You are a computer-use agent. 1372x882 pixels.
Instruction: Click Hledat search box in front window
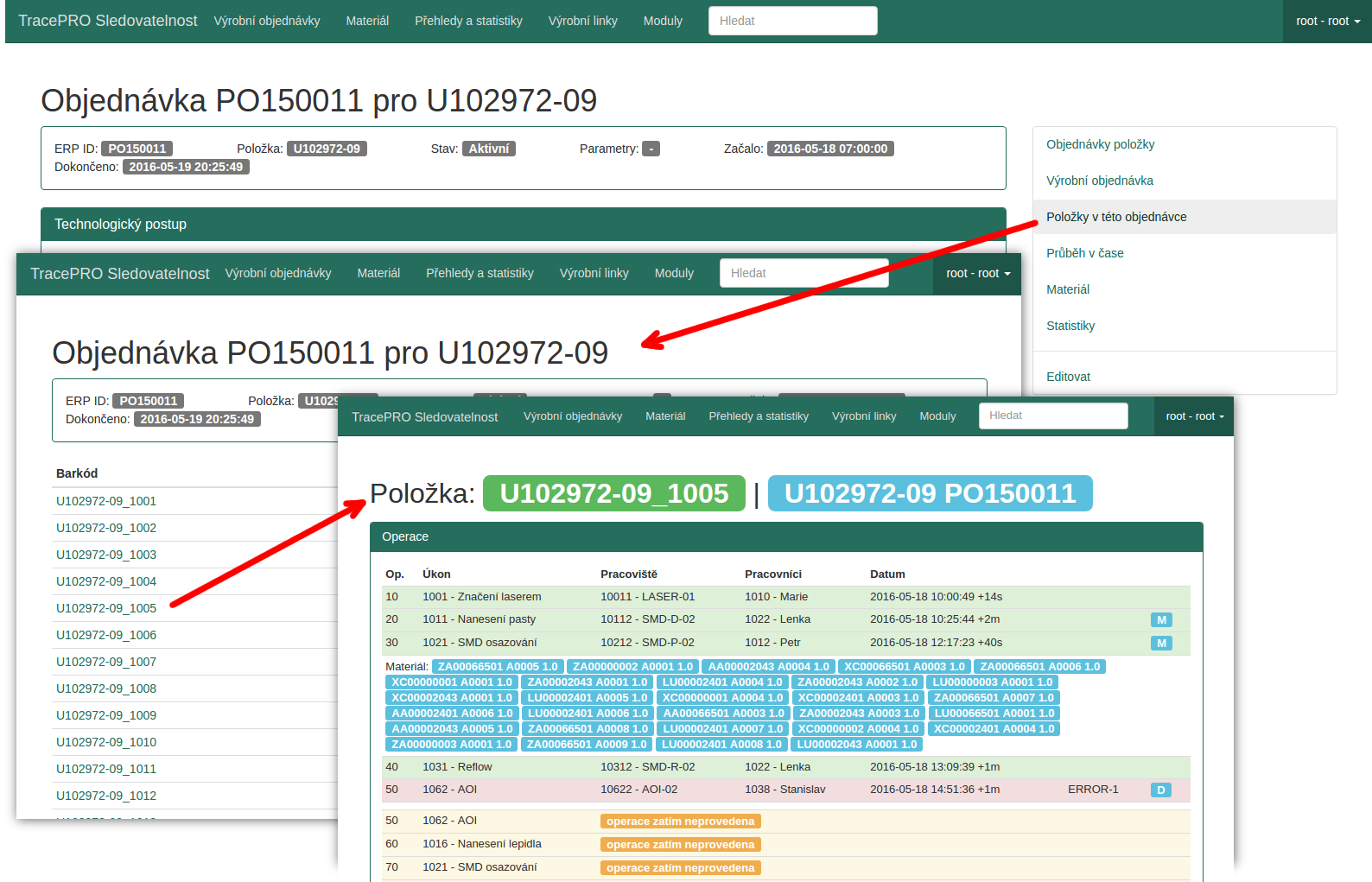(1053, 416)
